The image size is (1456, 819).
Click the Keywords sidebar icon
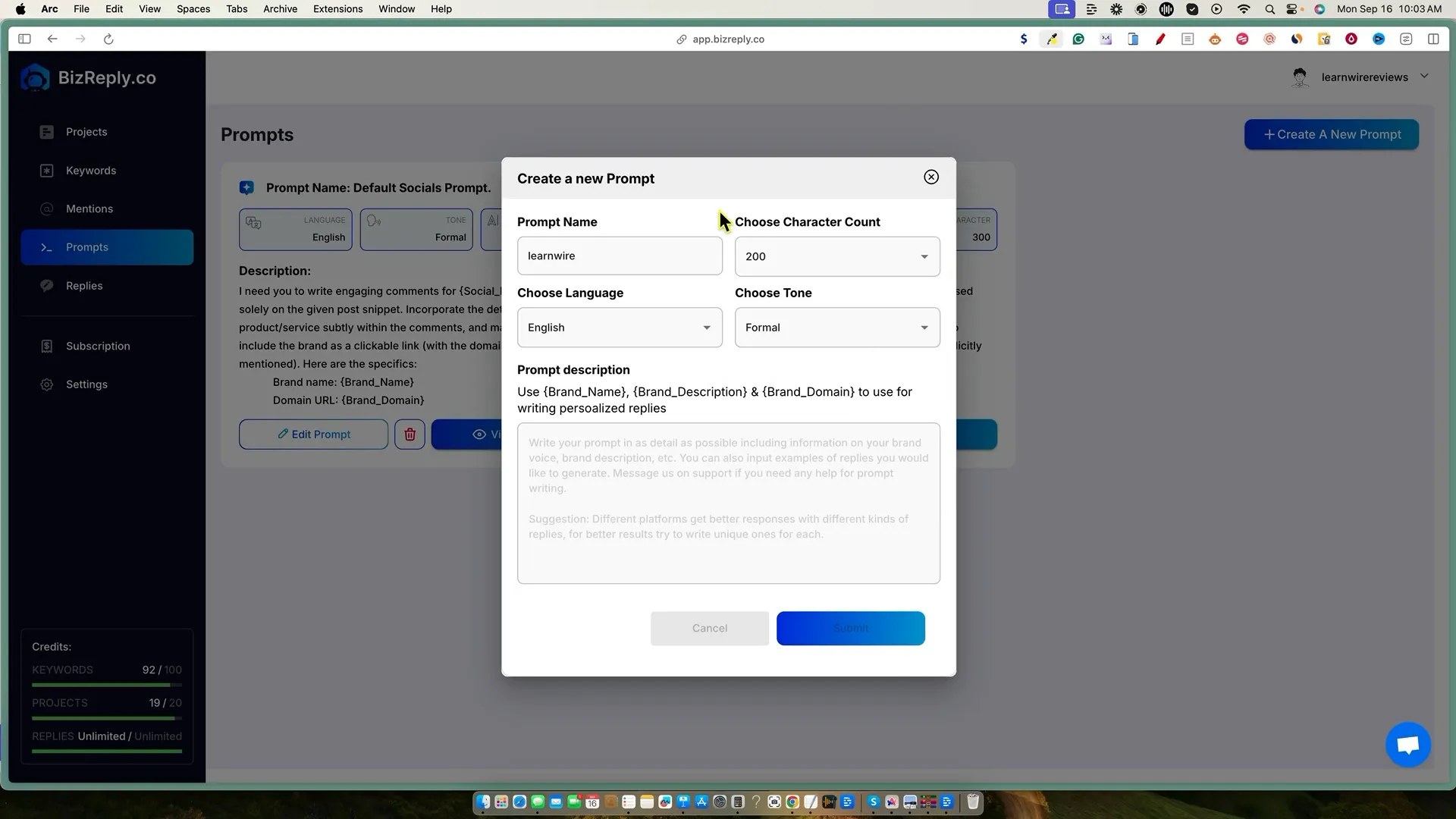pyautogui.click(x=47, y=171)
